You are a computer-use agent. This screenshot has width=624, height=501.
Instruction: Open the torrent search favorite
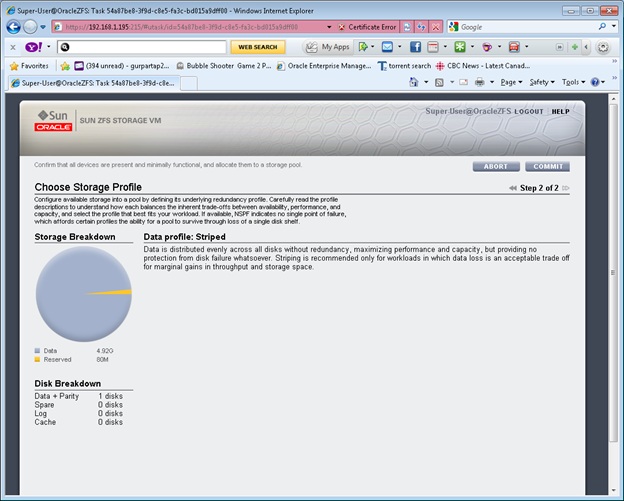(x=404, y=66)
